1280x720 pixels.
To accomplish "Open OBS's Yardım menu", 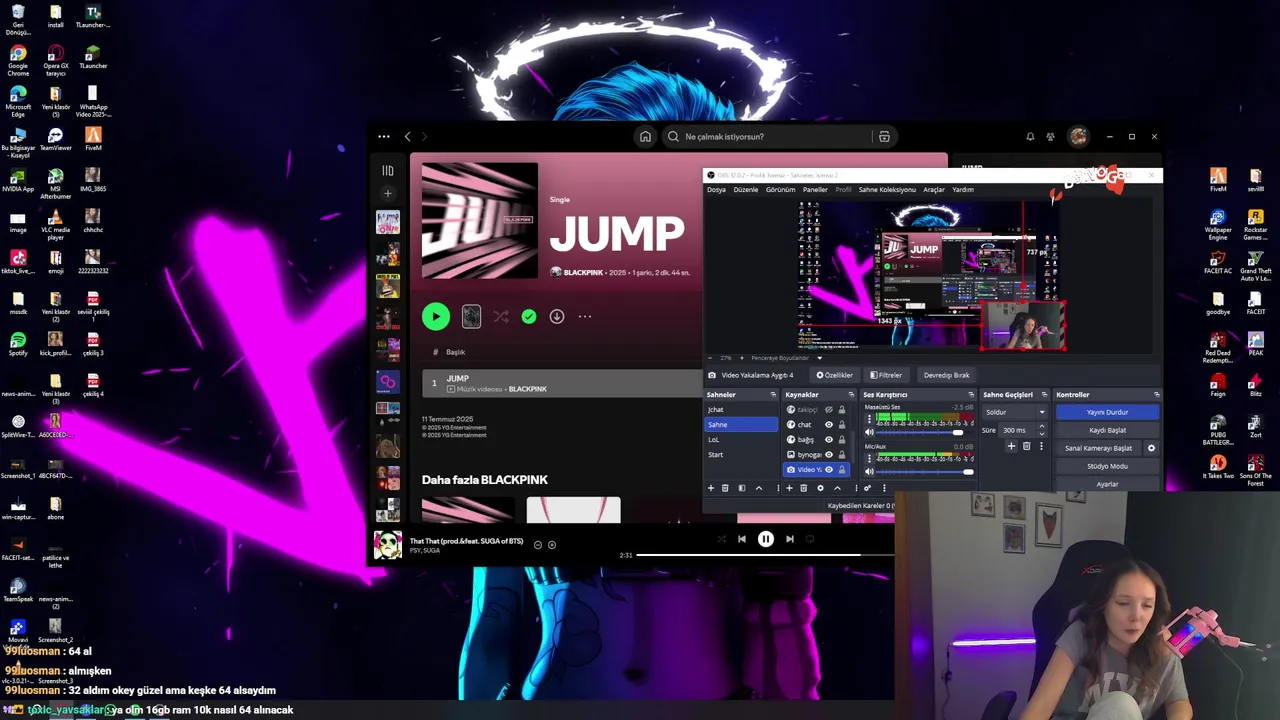I will [963, 190].
